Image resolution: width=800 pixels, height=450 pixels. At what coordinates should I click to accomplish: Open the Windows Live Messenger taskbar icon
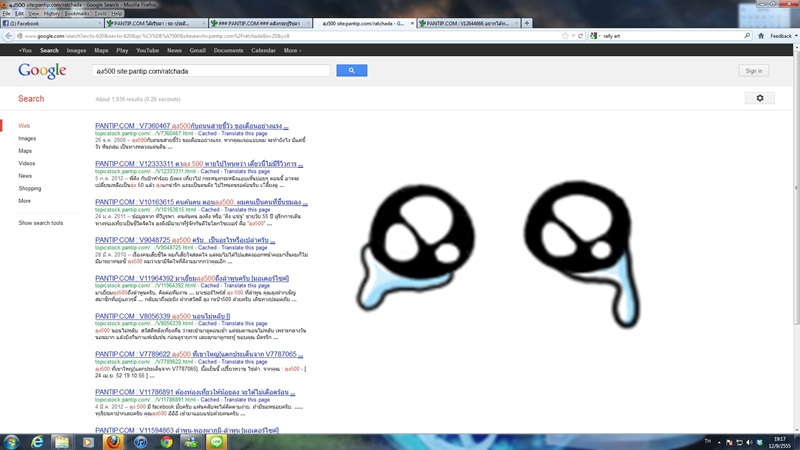tap(191, 442)
